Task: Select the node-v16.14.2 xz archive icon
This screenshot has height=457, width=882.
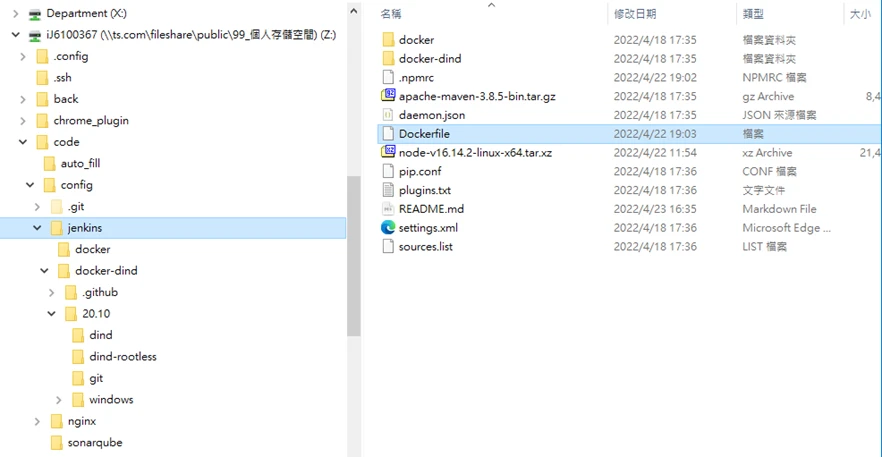Action: [x=388, y=152]
